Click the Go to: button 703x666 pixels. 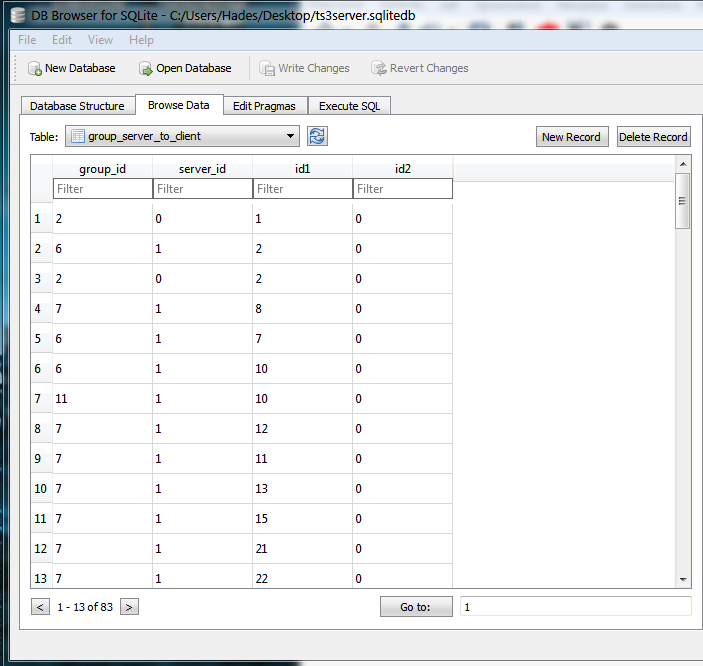(x=416, y=607)
